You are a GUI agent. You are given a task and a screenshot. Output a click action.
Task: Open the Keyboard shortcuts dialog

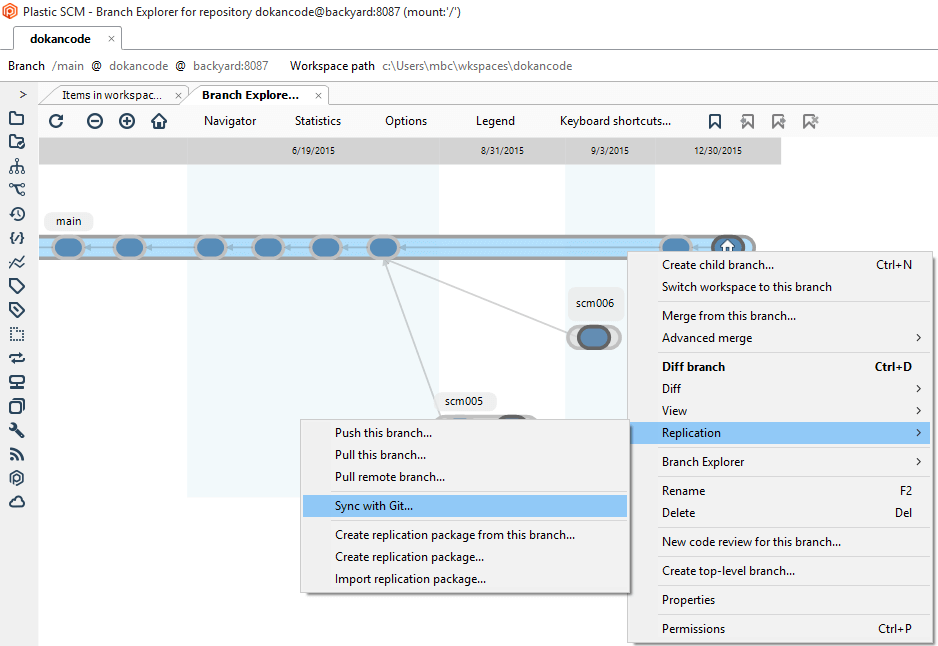(615, 120)
